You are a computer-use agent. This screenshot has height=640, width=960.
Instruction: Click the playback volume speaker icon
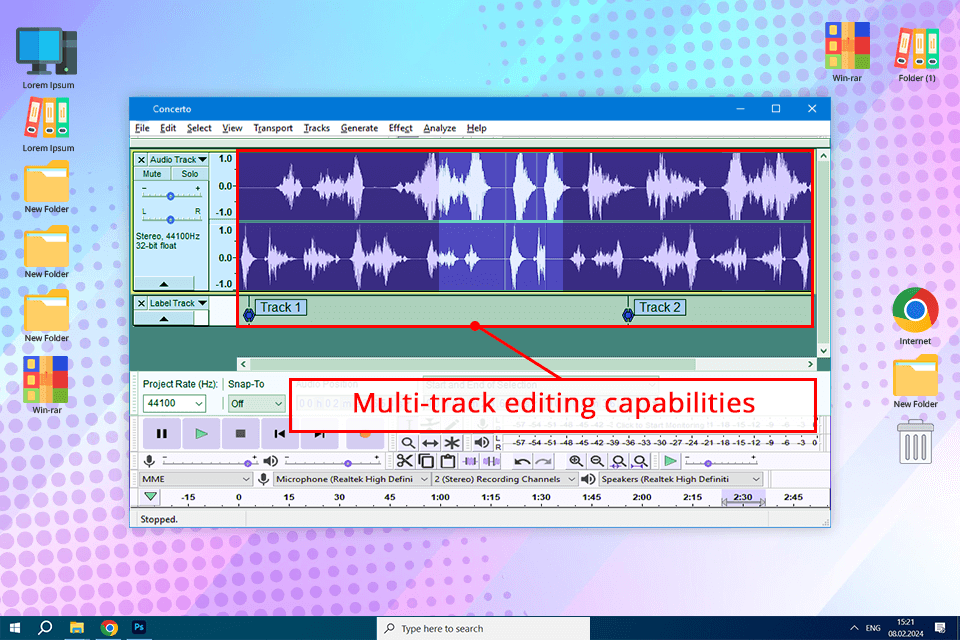tap(271, 461)
